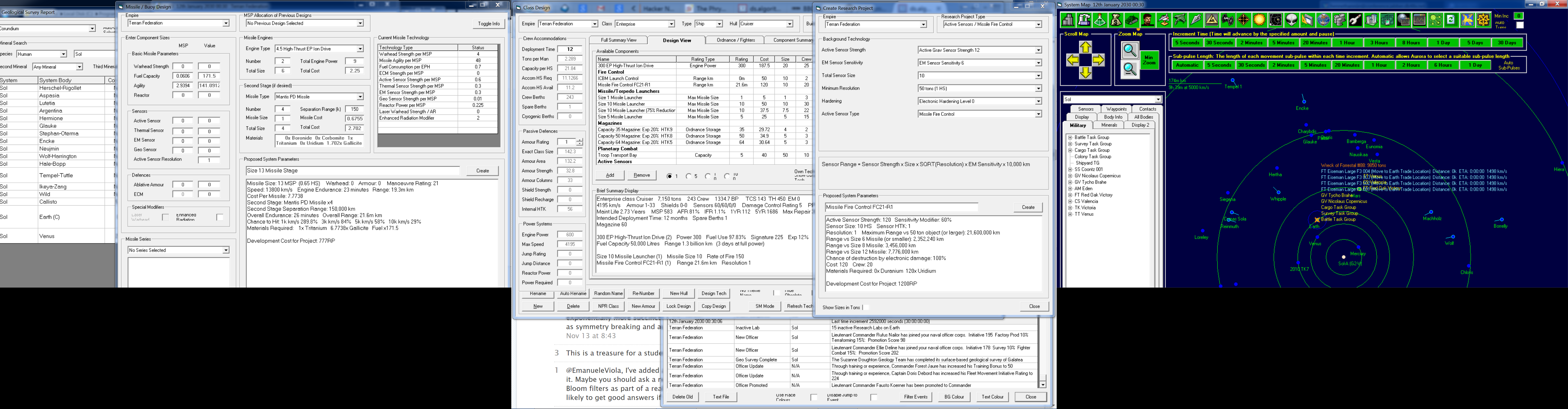The image size is (1568, 409).
Task: Click the shuttle Task Groups icon
Action: [x=1164, y=19]
